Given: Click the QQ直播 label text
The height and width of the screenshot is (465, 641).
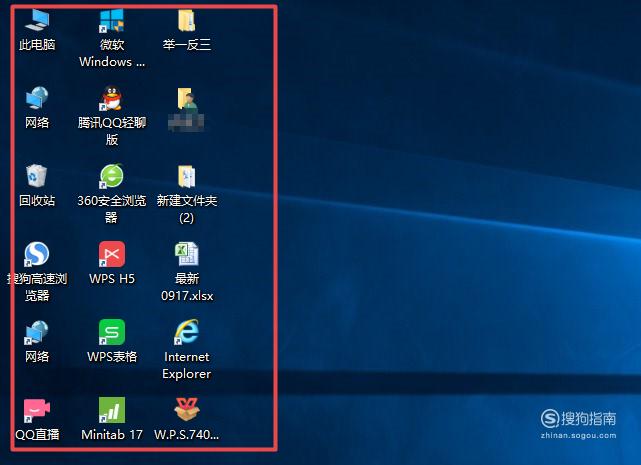Looking at the screenshot, I should [x=37, y=434].
